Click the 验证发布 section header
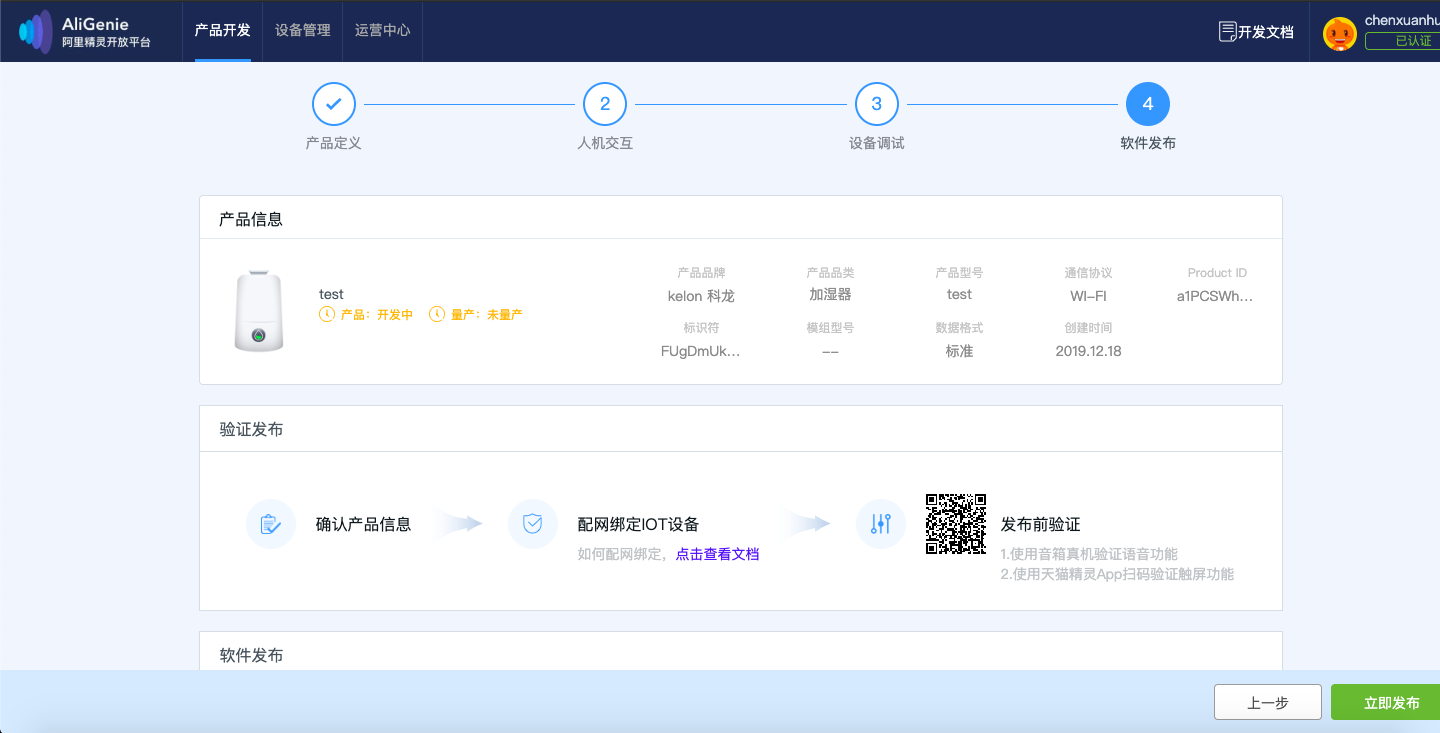1440x733 pixels. coord(251,429)
